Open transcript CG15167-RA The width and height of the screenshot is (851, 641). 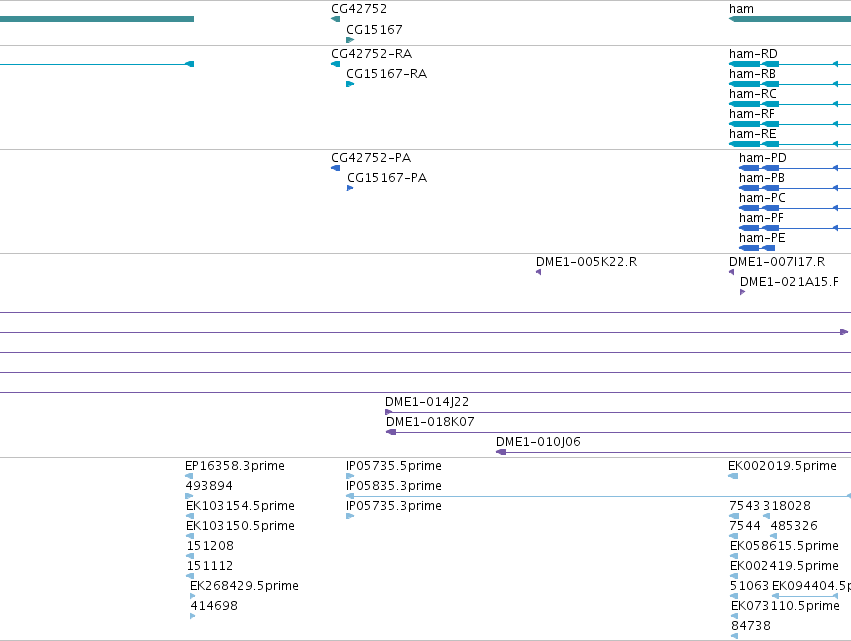(386, 74)
